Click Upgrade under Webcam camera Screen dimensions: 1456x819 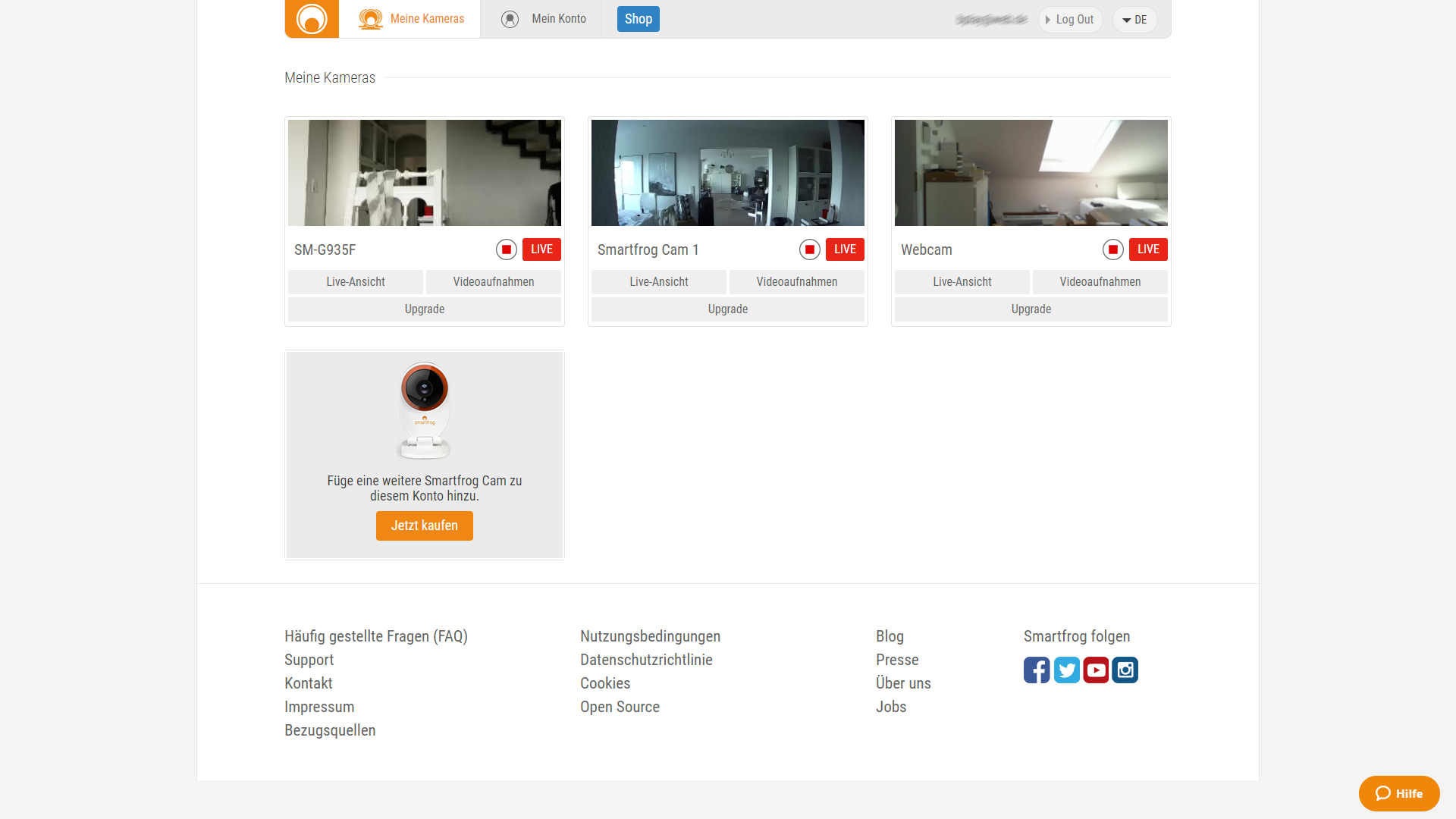coord(1031,309)
